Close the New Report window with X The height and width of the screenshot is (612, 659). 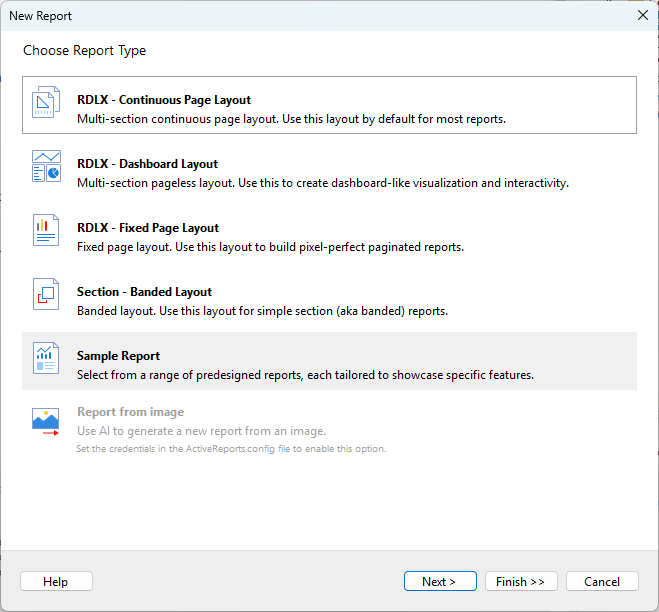pyautogui.click(x=642, y=15)
